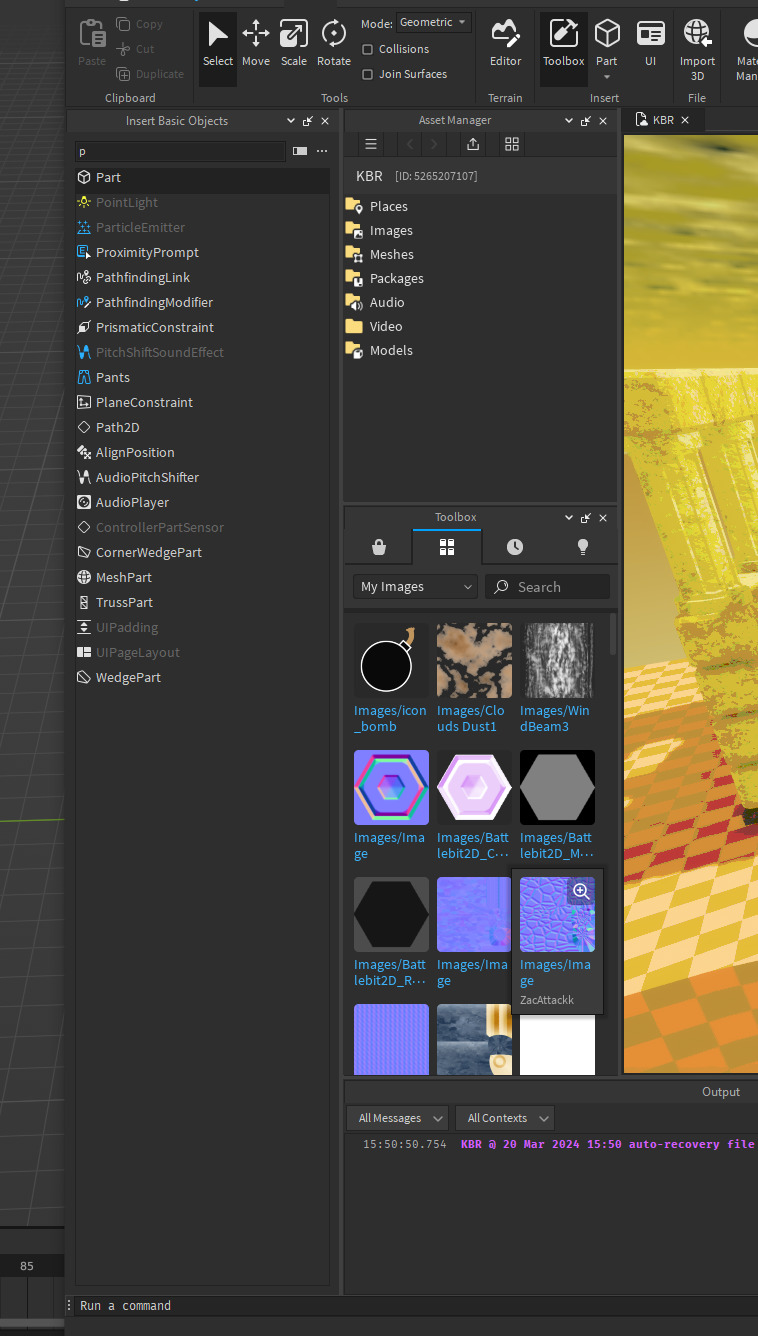Viewport: 758px width, 1336px height.
Task: Expand the My Images dropdown
Action: [x=414, y=587]
